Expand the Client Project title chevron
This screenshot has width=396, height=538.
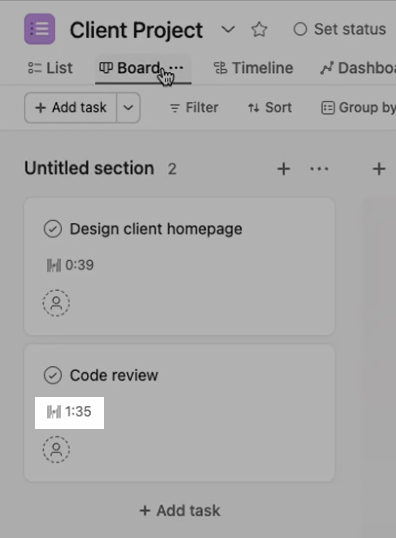228,29
